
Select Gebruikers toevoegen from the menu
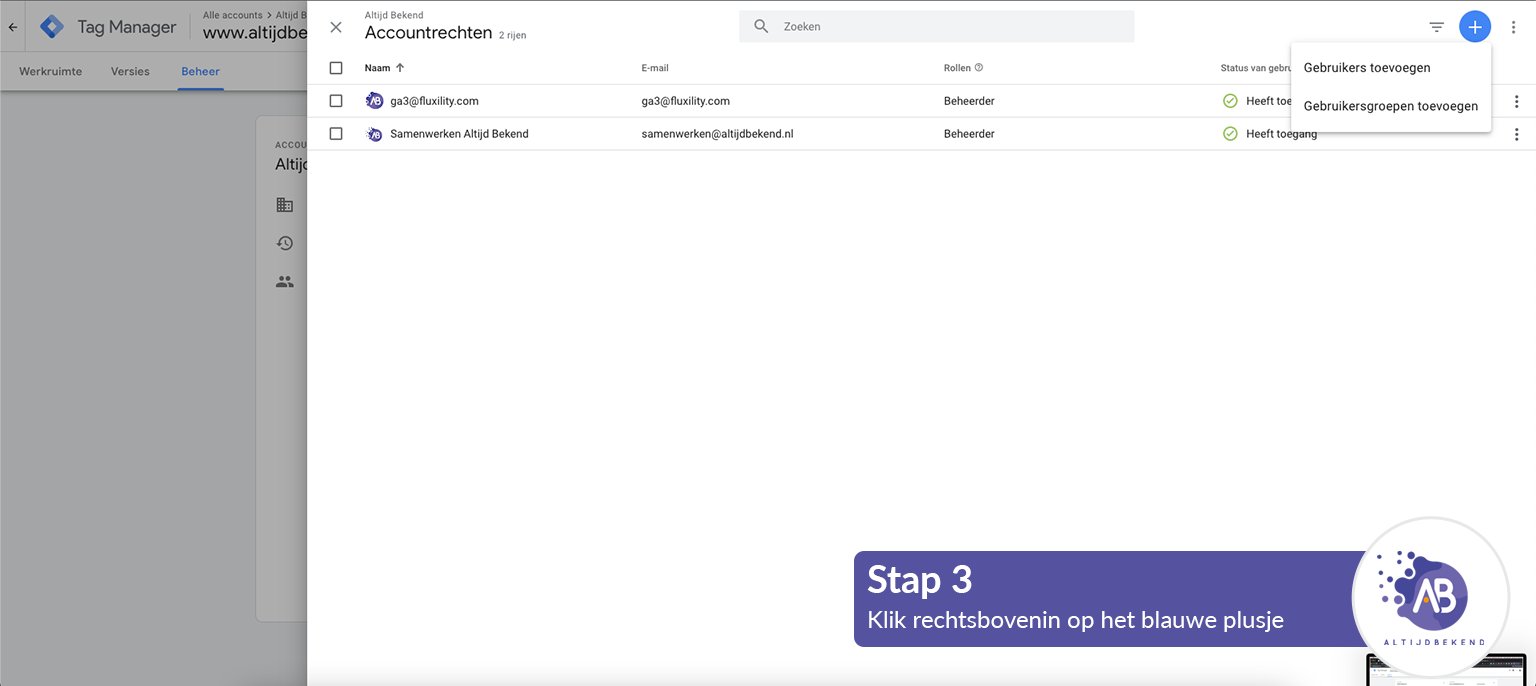coord(1366,68)
